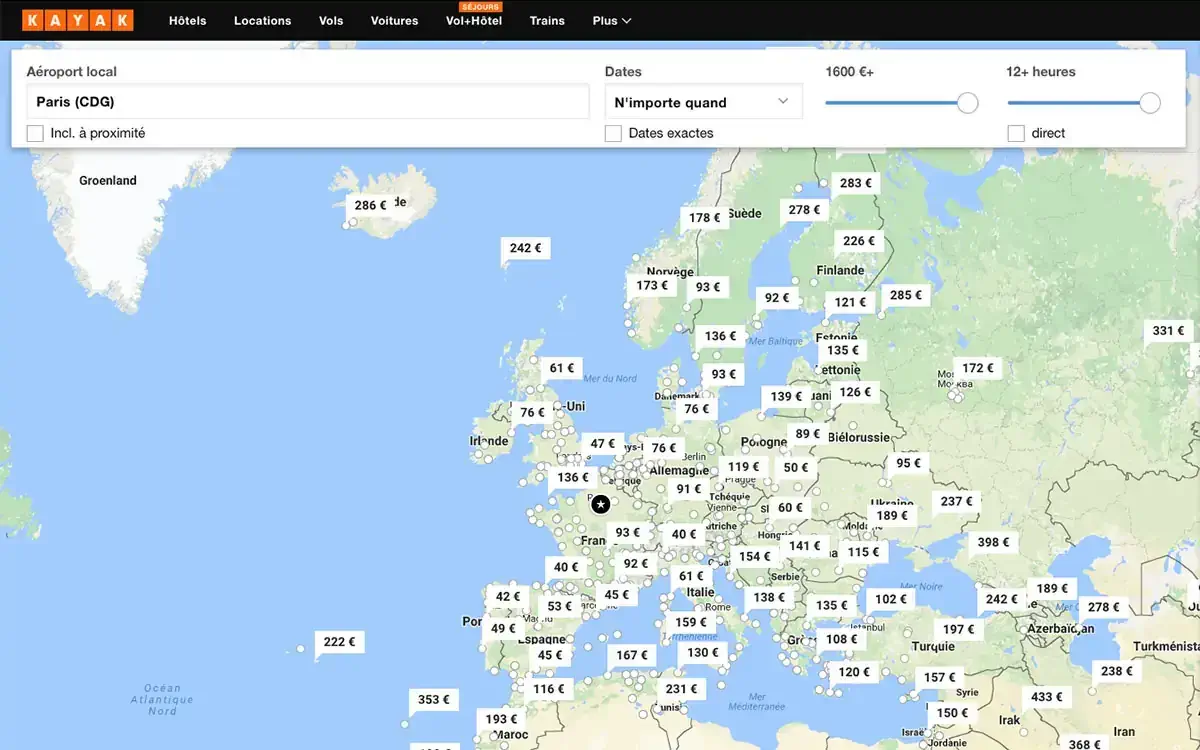1200x750 pixels.
Task: Click the 231 € price label
Action: click(x=682, y=689)
